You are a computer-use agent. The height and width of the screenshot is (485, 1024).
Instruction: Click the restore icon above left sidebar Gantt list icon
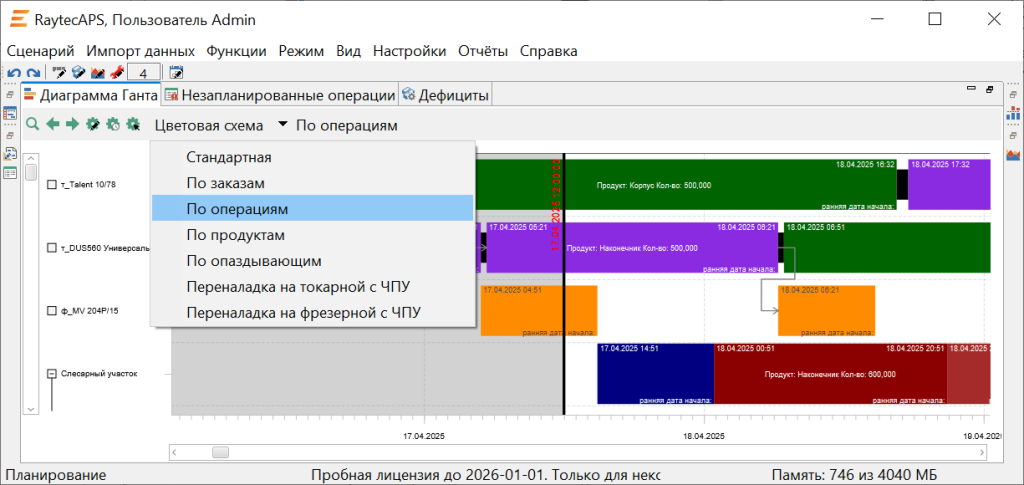(x=10, y=95)
